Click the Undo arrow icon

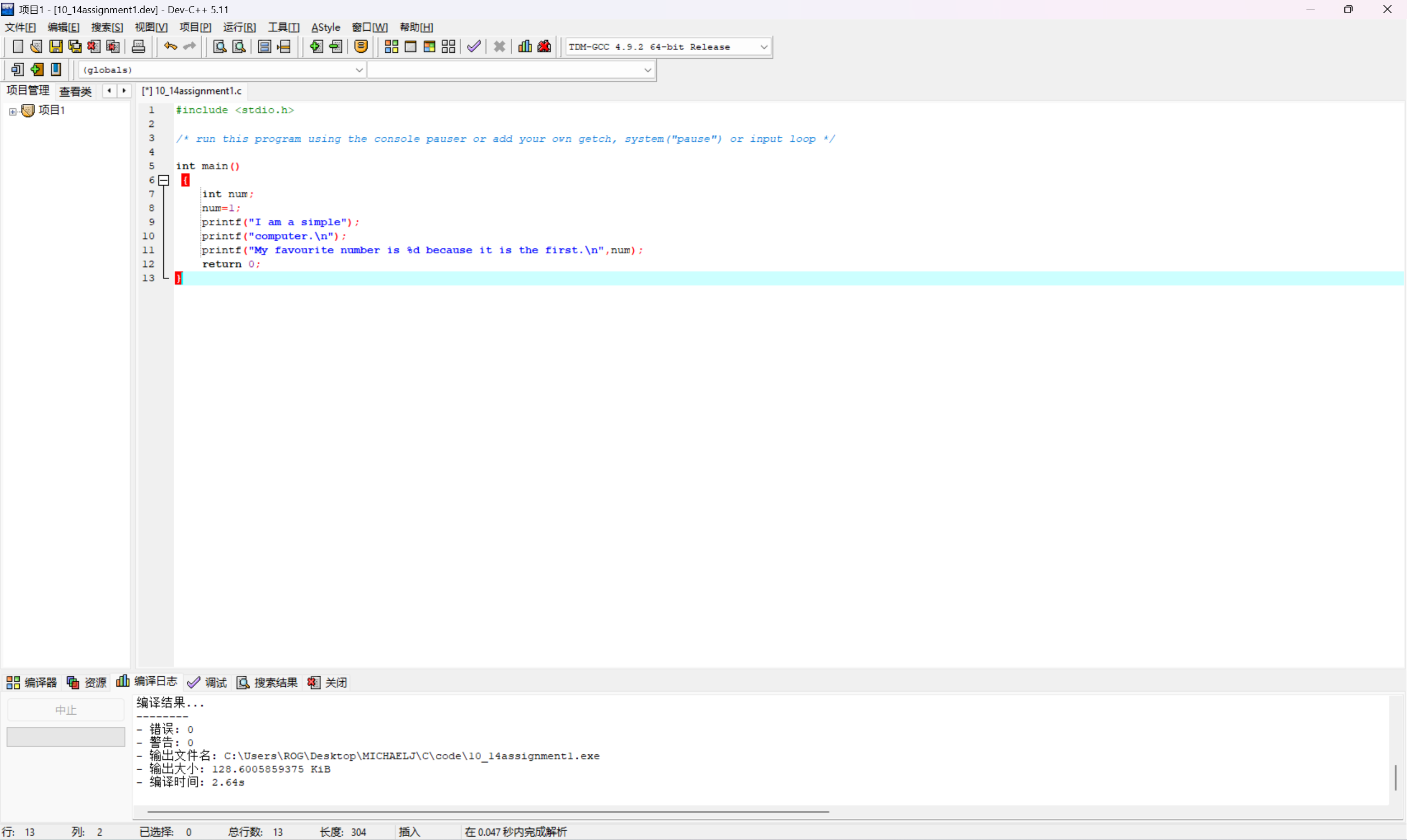(170, 47)
